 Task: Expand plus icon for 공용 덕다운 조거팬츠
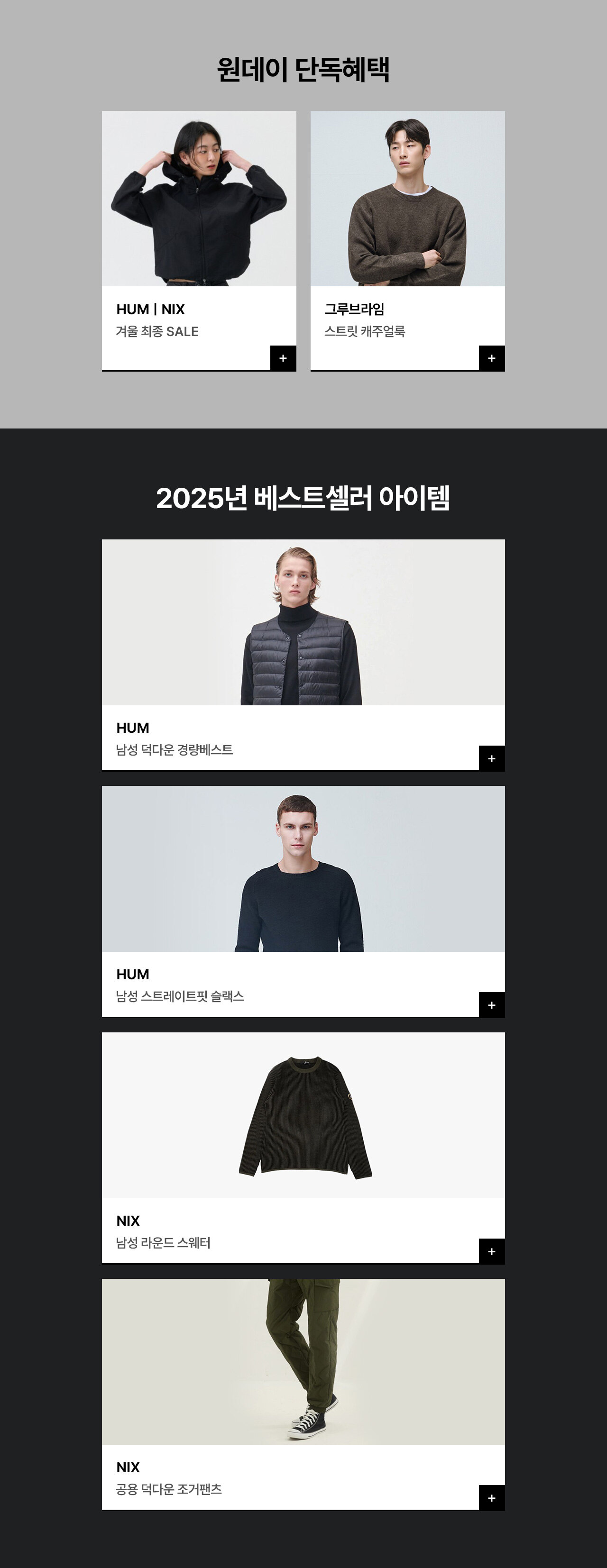coord(492,1498)
